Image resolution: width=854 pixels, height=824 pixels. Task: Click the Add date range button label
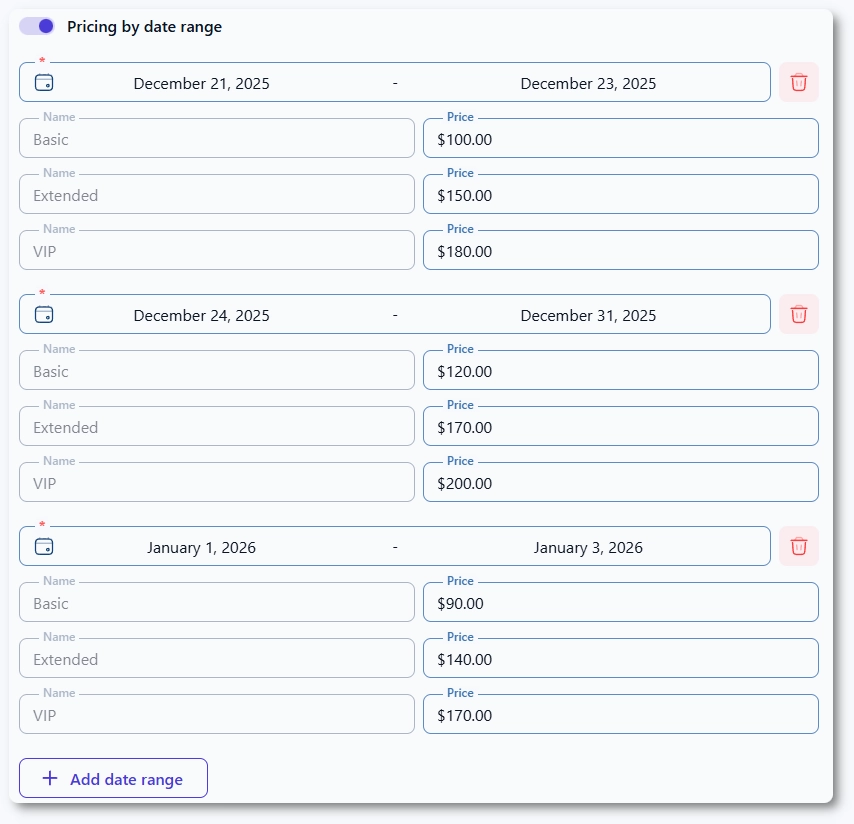pyautogui.click(x=126, y=780)
